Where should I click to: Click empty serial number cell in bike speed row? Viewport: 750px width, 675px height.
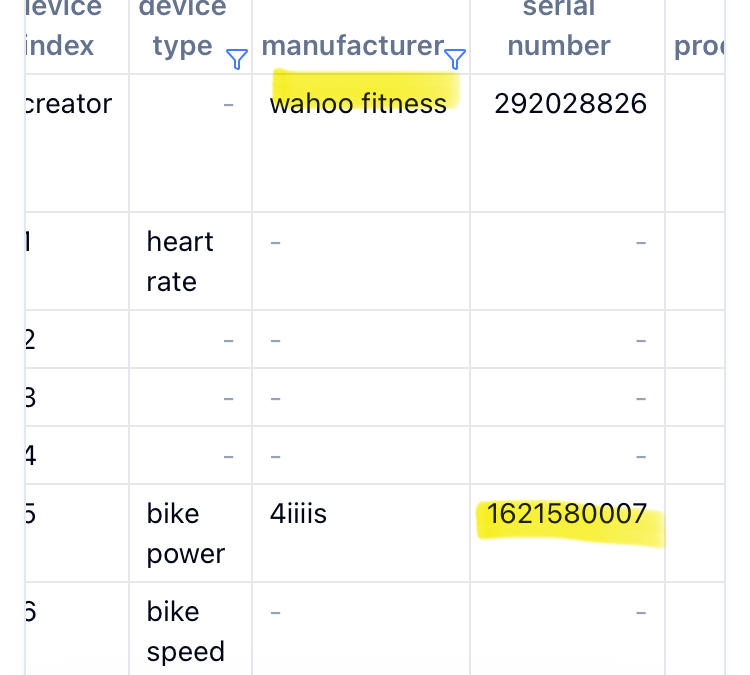point(567,629)
